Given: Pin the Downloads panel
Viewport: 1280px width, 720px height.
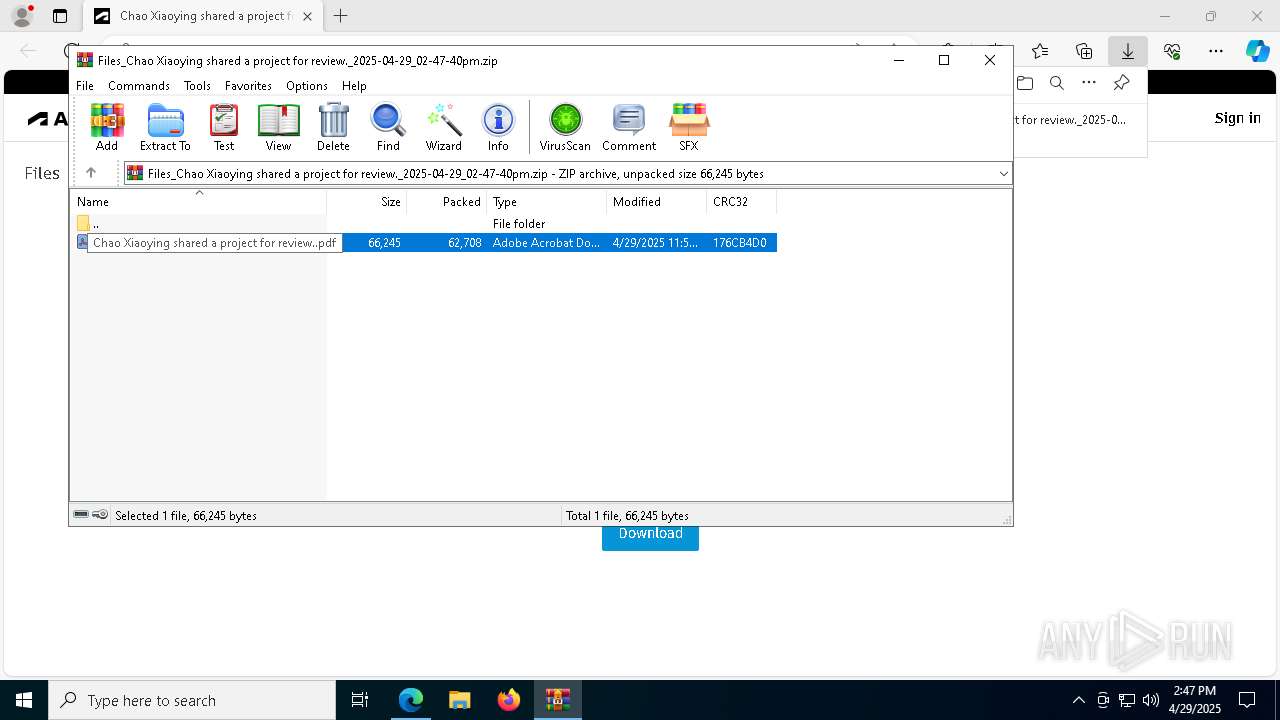Looking at the screenshot, I should point(1121,83).
